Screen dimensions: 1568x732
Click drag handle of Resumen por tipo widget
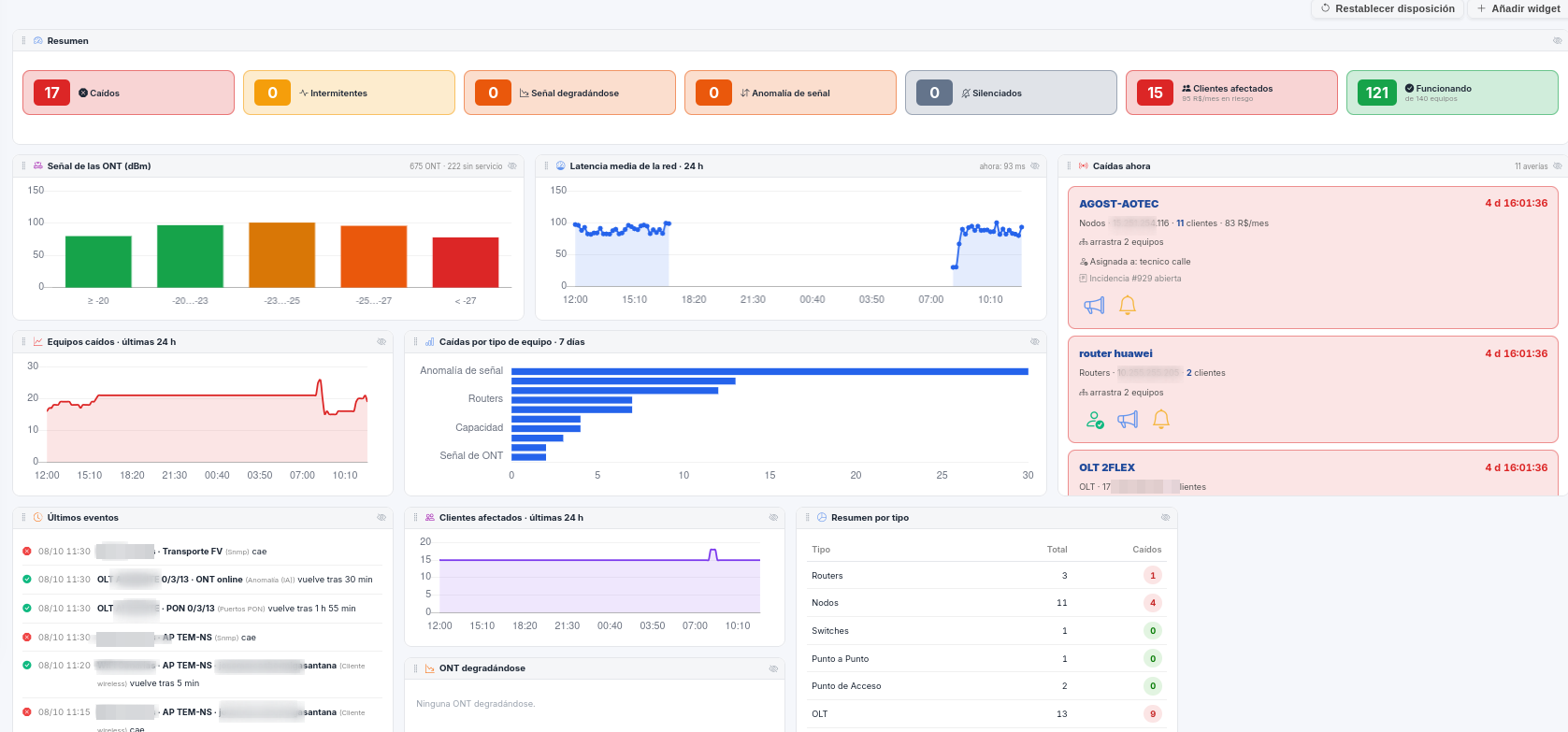[x=807, y=518]
